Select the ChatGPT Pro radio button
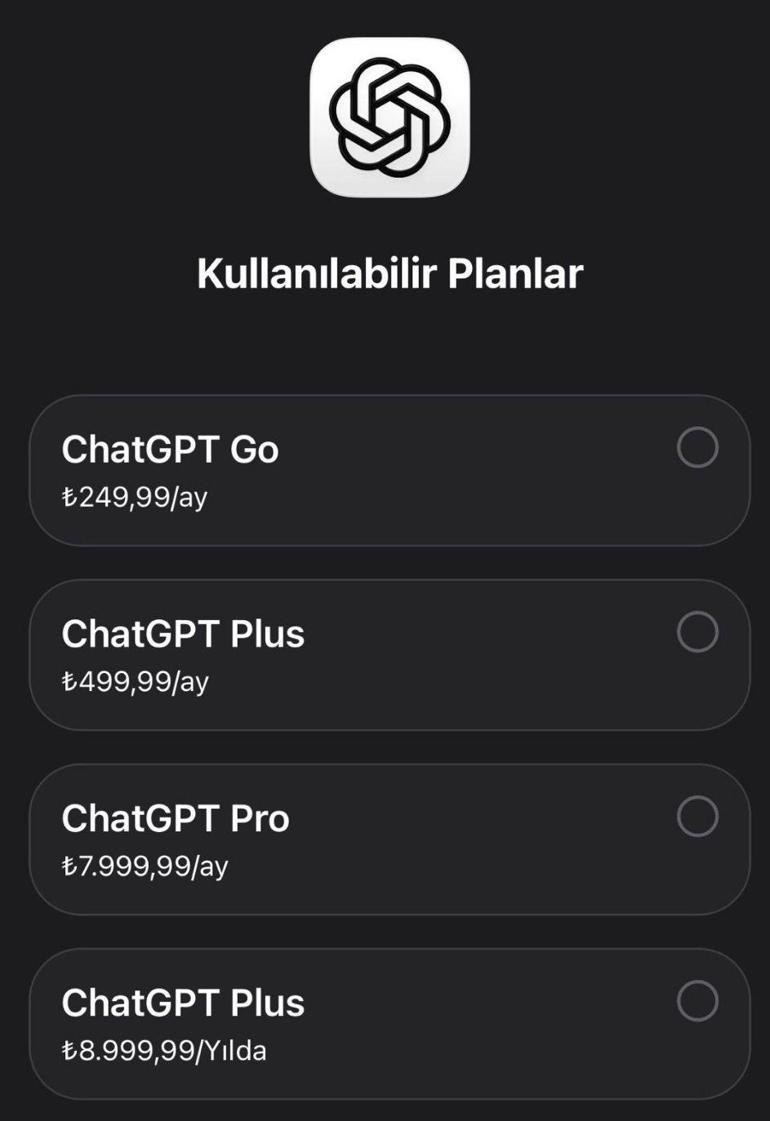770x1121 pixels. point(697,817)
